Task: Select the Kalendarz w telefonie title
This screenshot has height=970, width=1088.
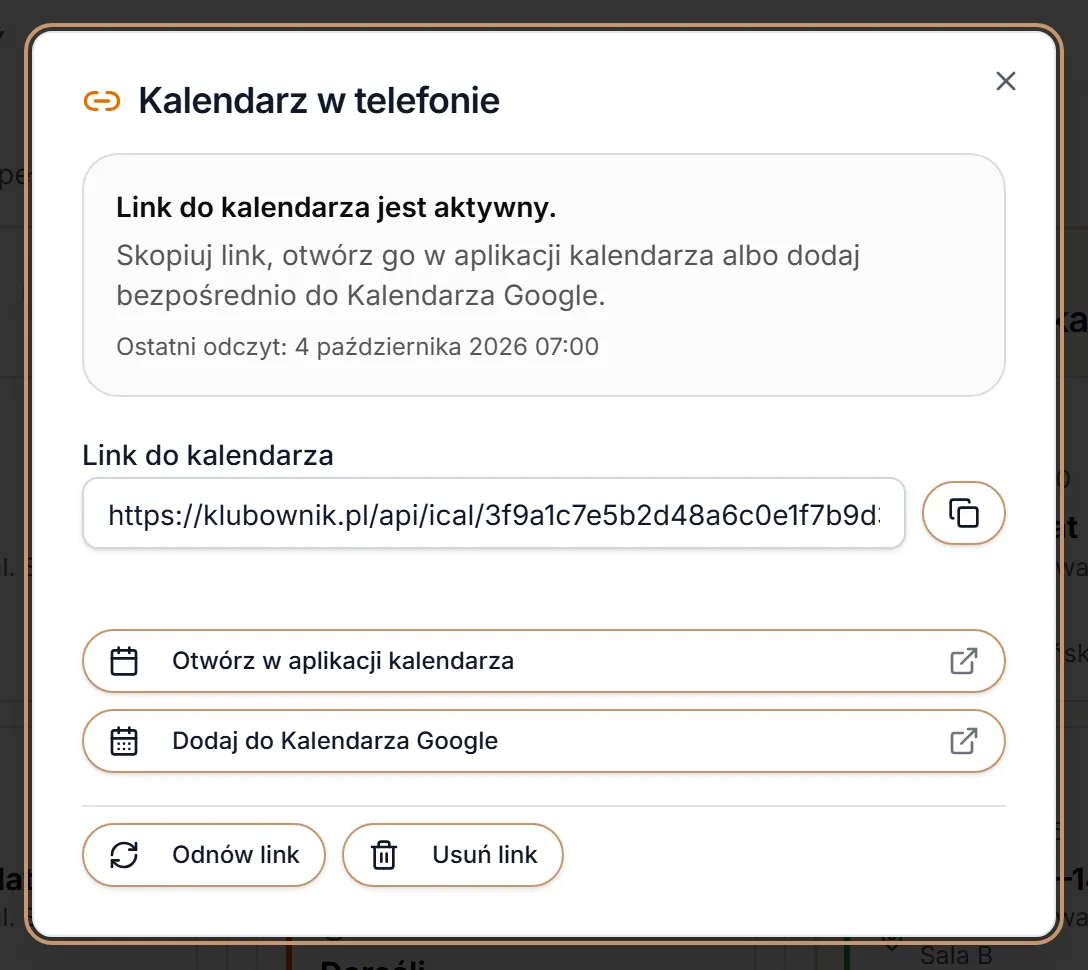Action: pos(318,101)
